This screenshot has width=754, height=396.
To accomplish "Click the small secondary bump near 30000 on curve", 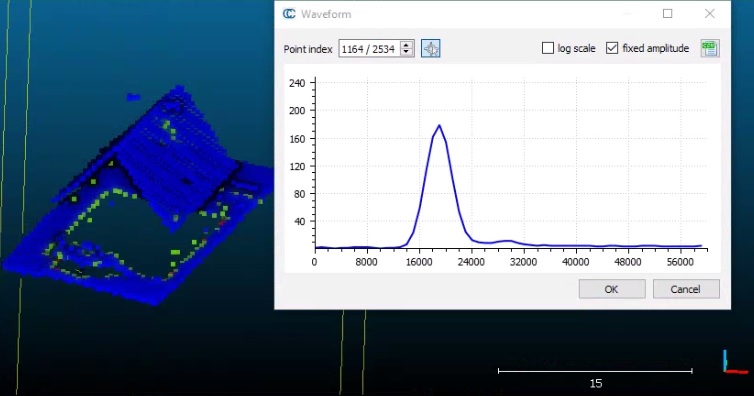I will (506, 241).
